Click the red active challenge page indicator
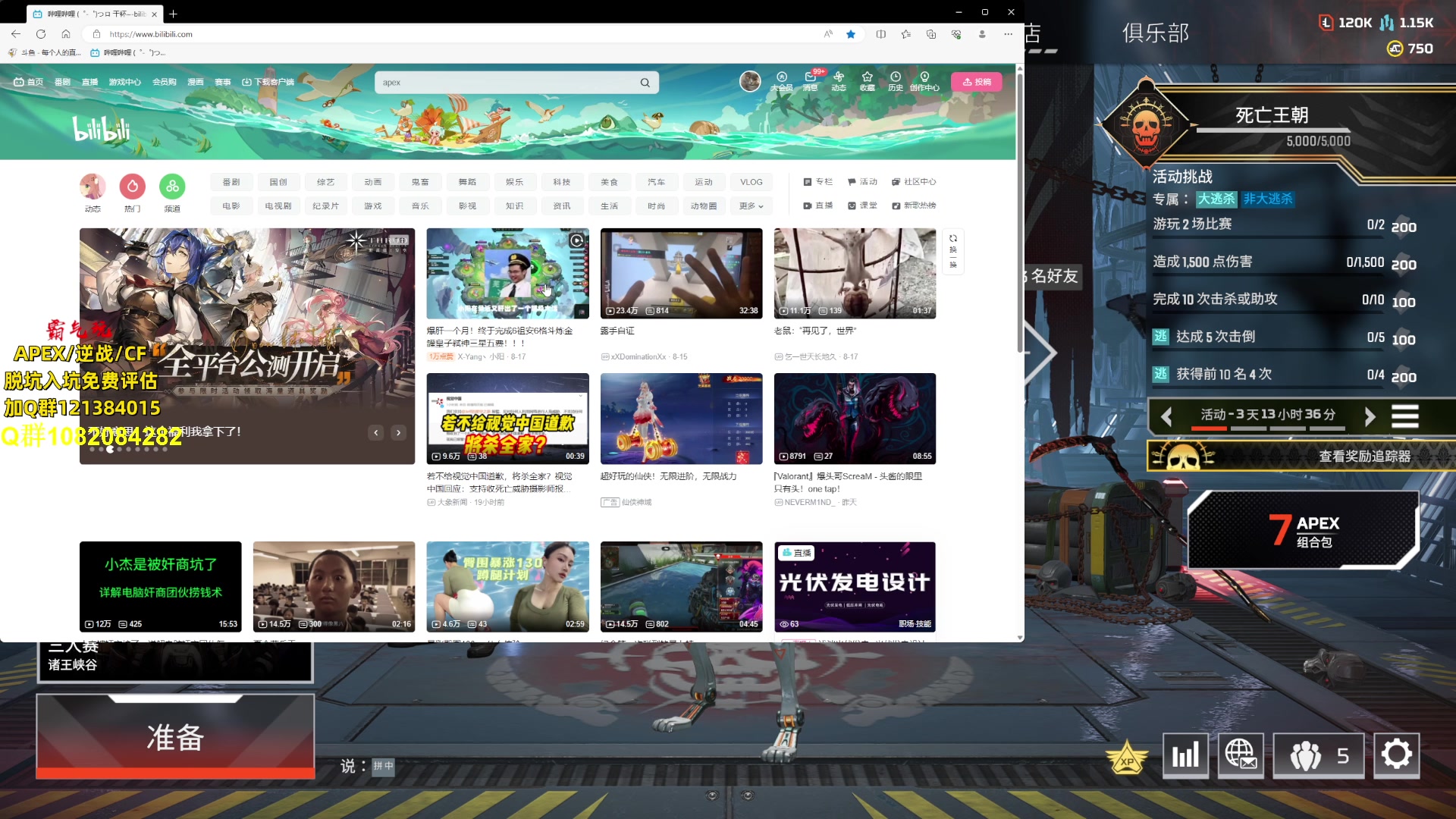Screen dimensions: 1456x819 1209,429
